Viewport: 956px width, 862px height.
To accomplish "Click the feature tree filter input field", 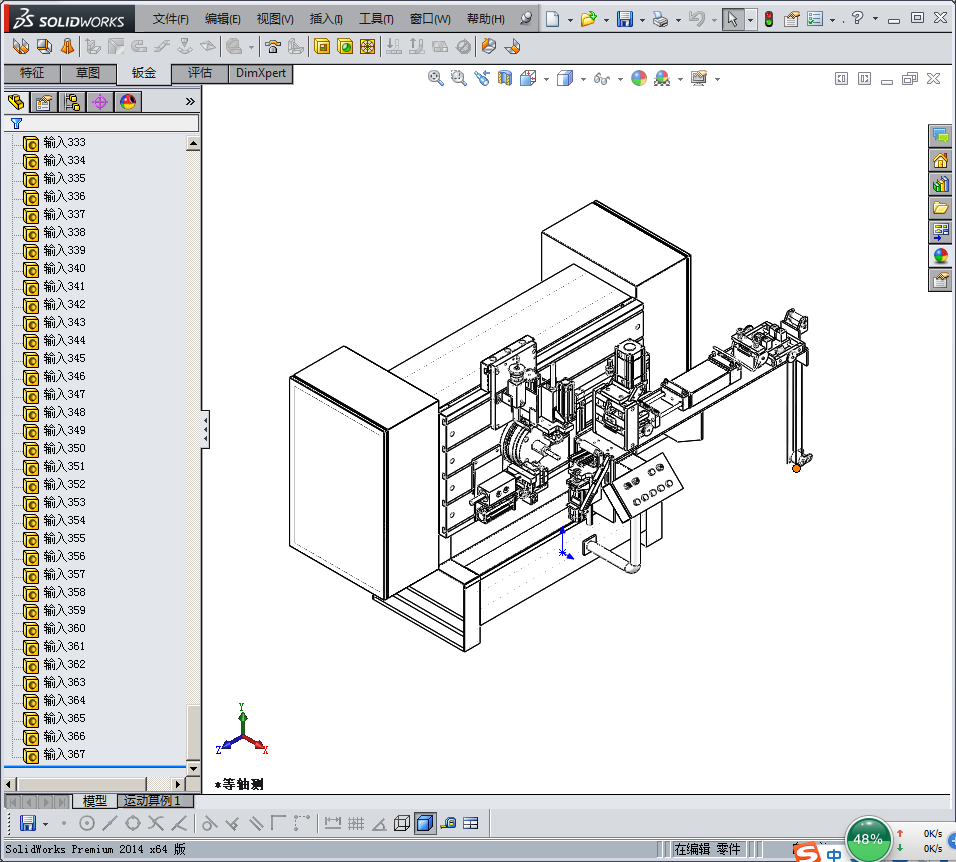I will pos(102,123).
